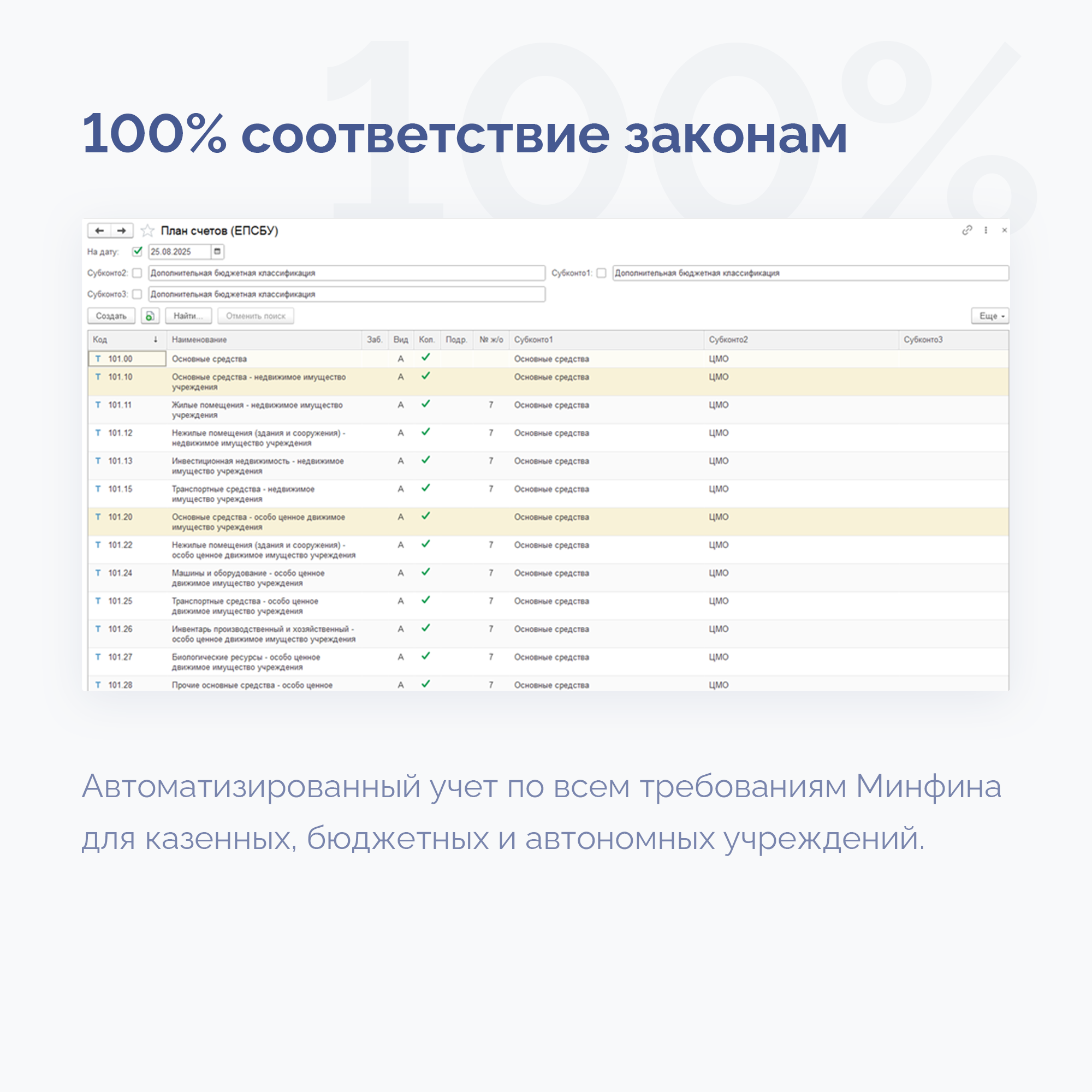1092x1092 pixels.
Task: Select account row 101.11
Action: point(548,410)
